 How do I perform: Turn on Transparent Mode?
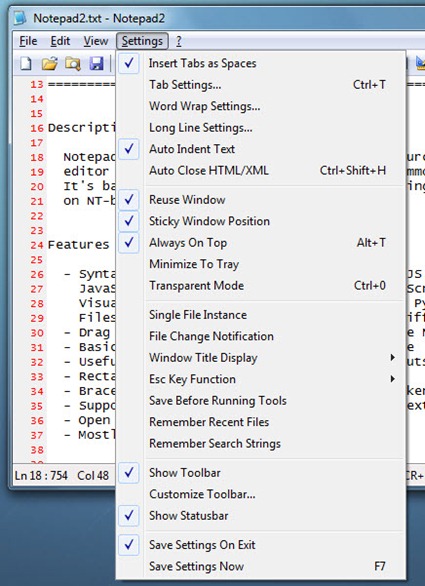(261, 286)
